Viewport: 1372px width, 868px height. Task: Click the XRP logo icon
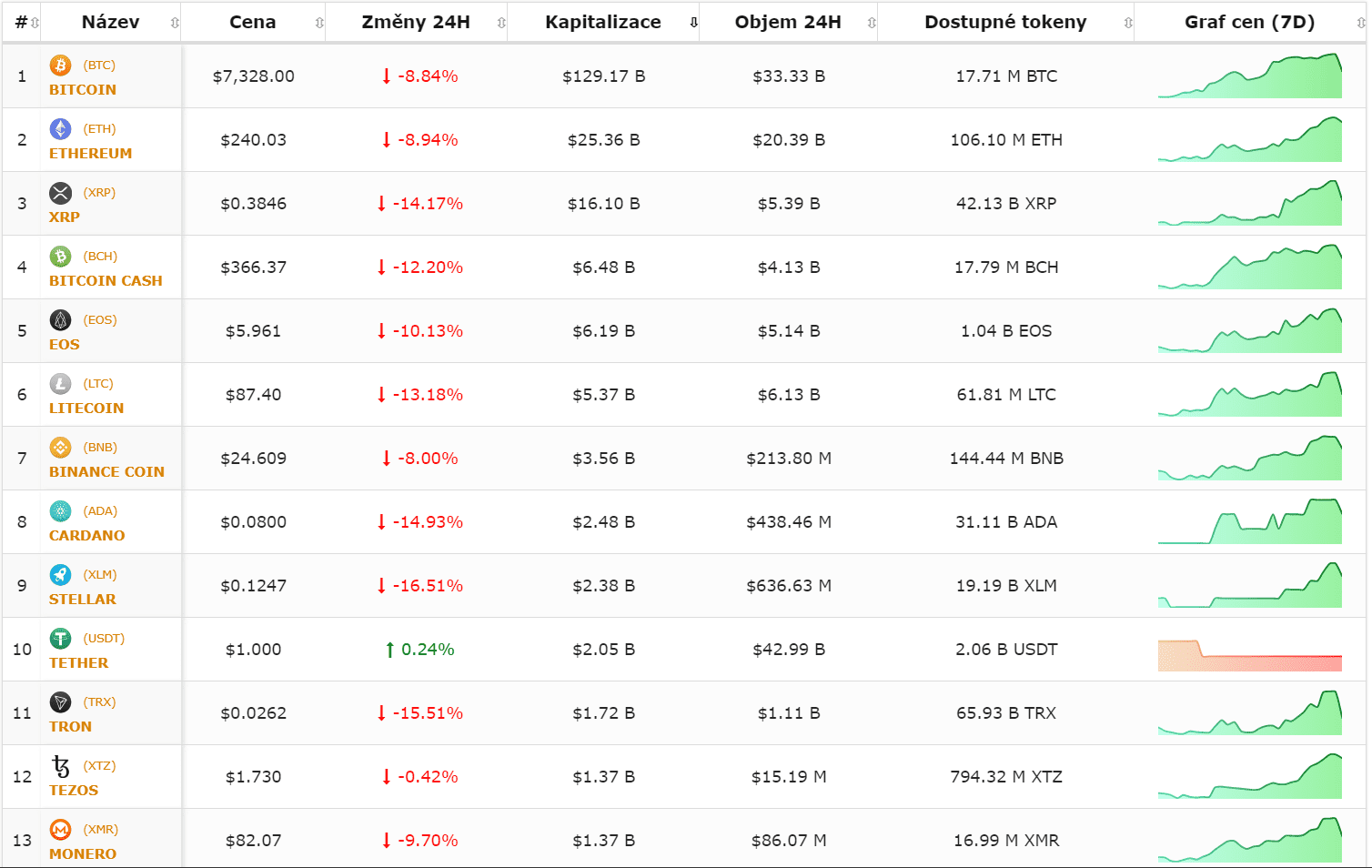pos(60,193)
